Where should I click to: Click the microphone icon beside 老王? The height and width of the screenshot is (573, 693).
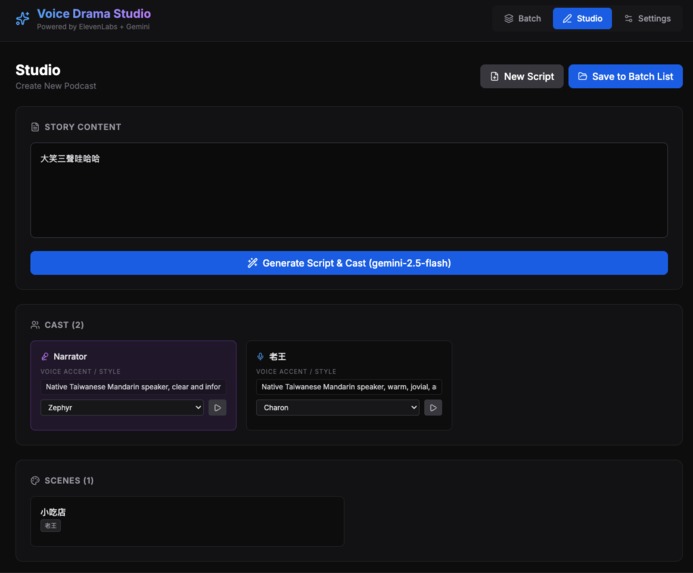click(x=260, y=356)
